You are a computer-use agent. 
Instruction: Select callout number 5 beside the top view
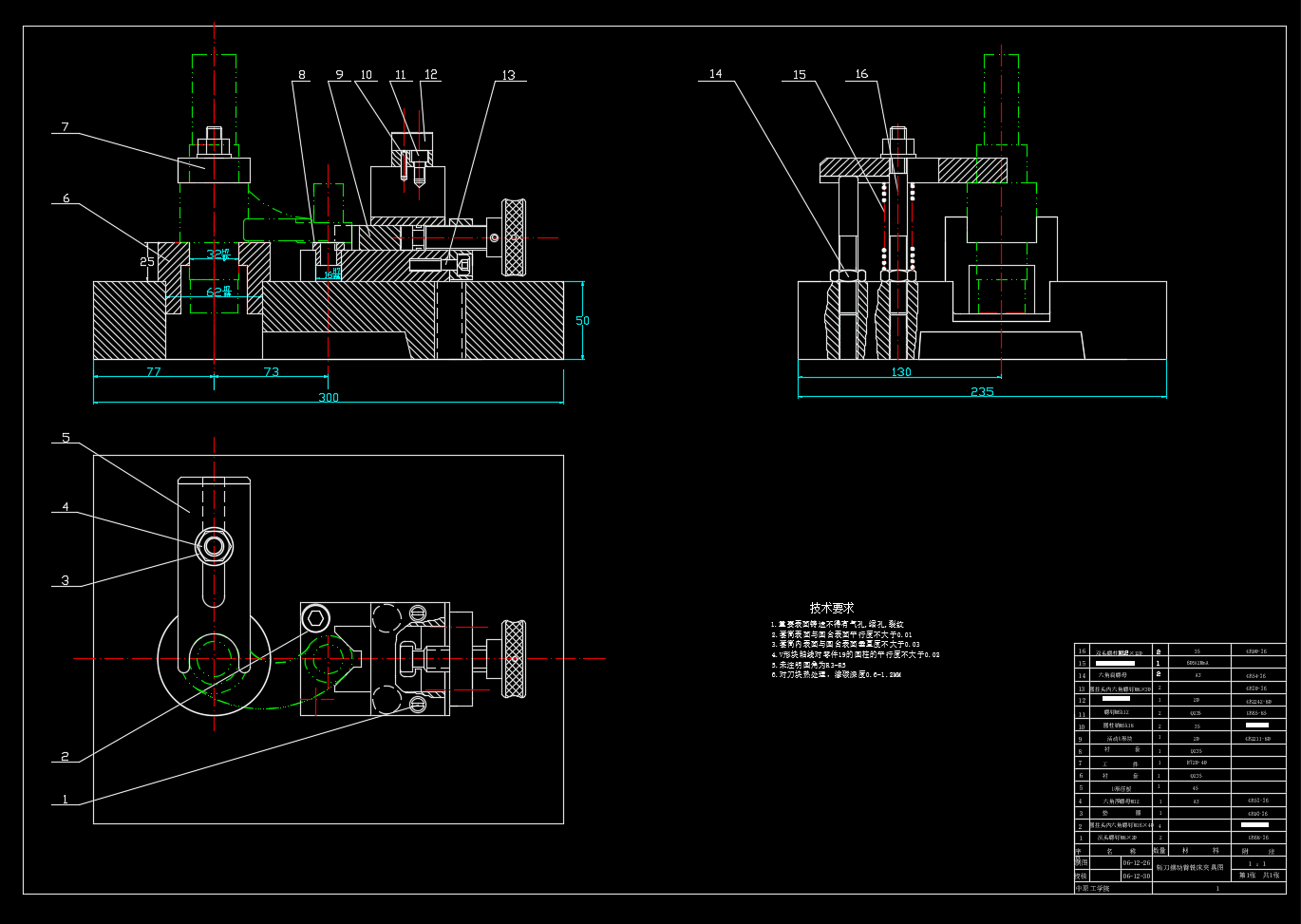(x=66, y=438)
